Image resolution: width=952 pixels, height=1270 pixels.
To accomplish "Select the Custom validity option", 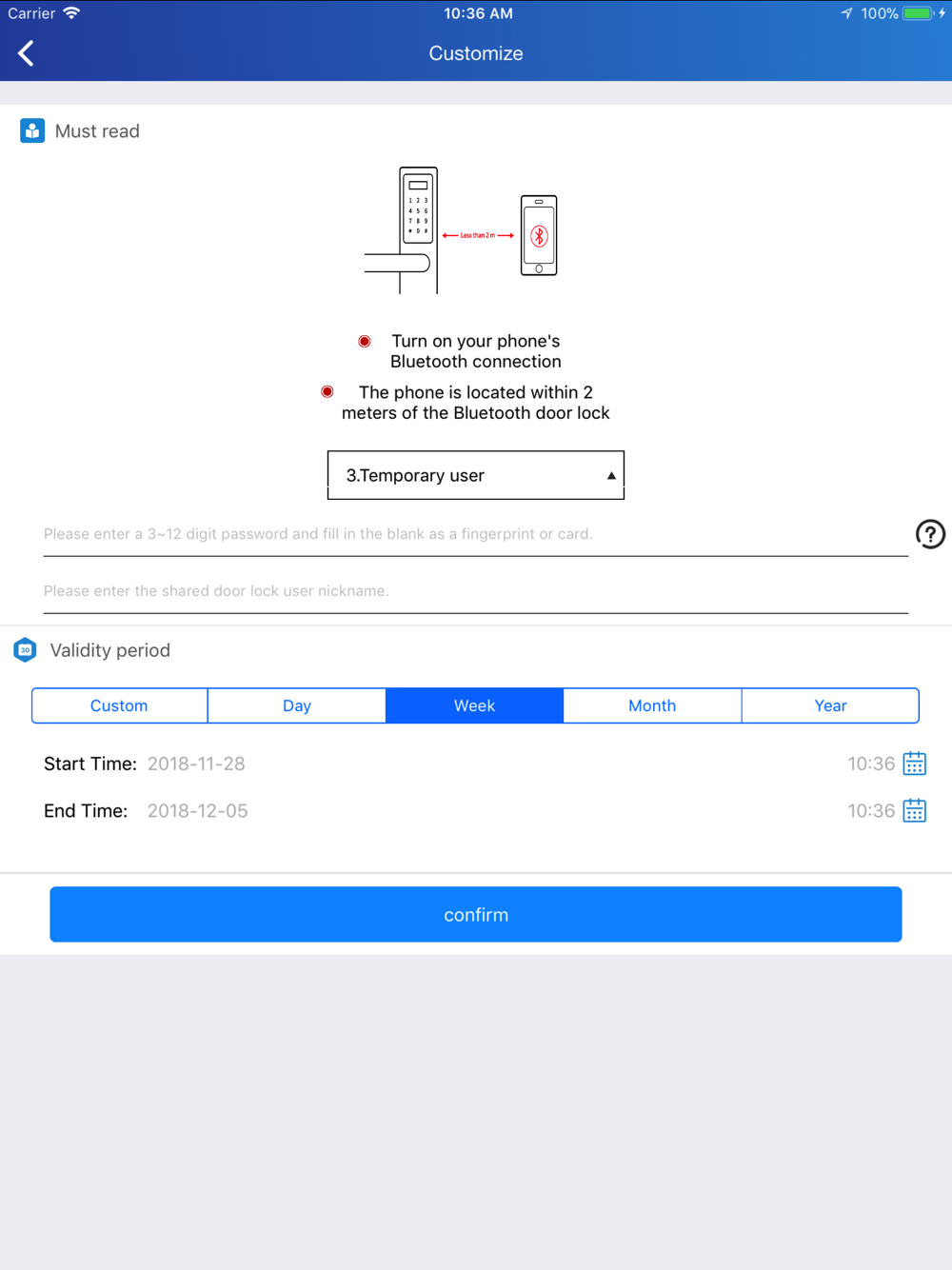I will (119, 705).
